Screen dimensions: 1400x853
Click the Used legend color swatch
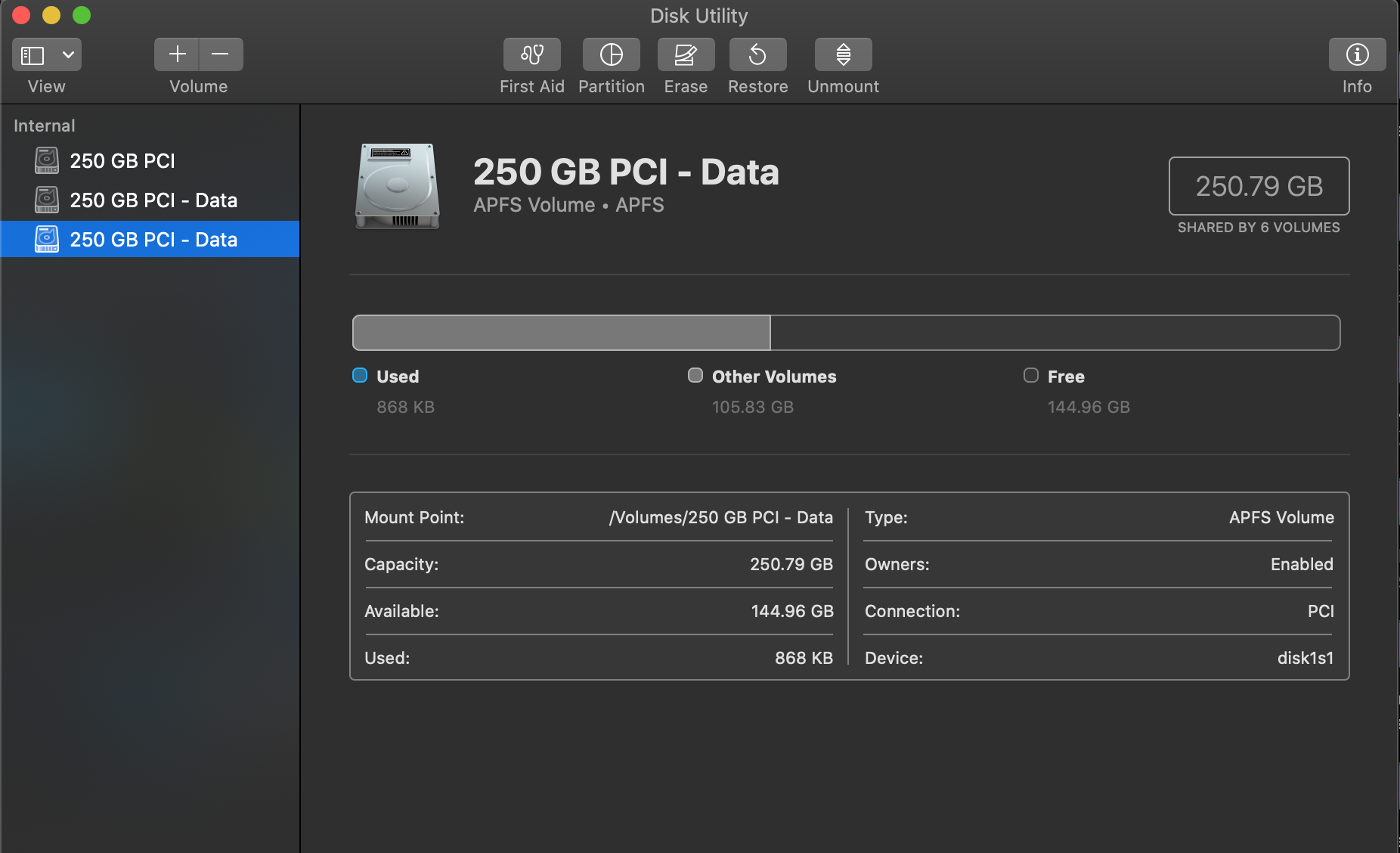[x=360, y=376]
